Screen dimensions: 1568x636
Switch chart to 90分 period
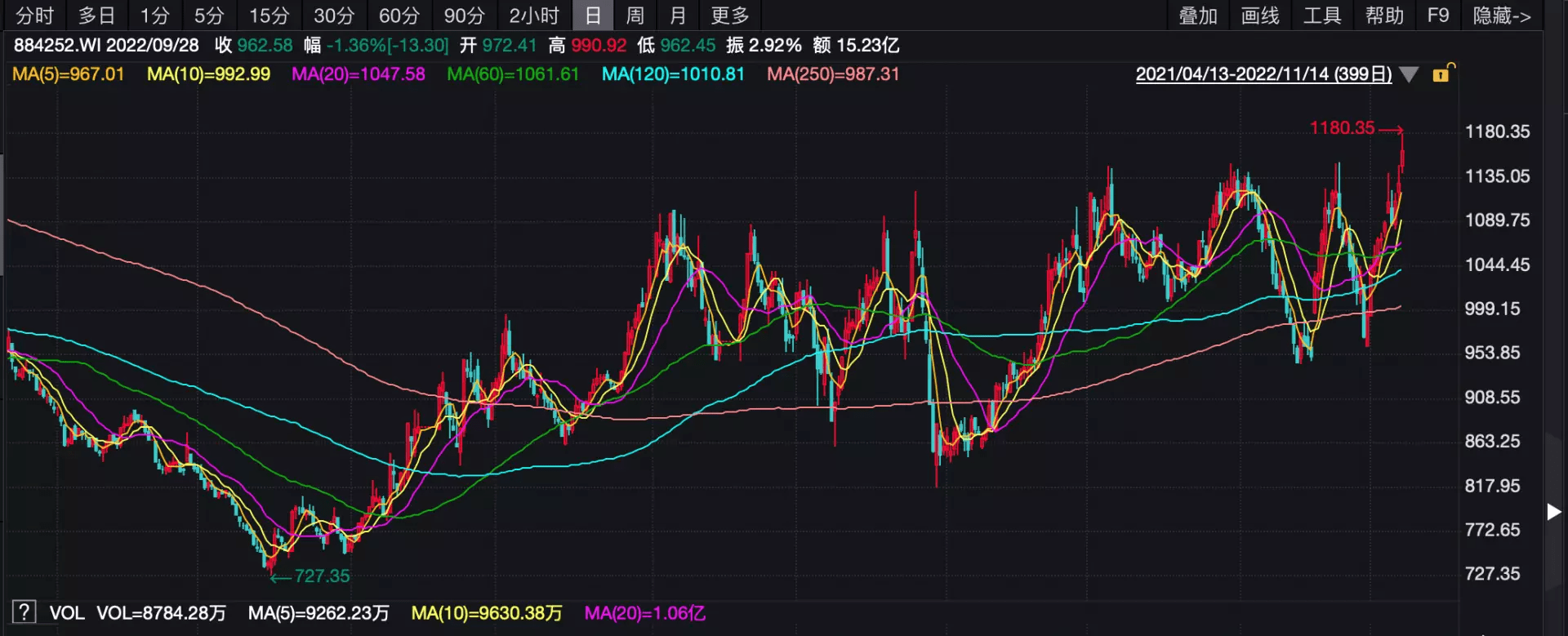pos(465,16)
